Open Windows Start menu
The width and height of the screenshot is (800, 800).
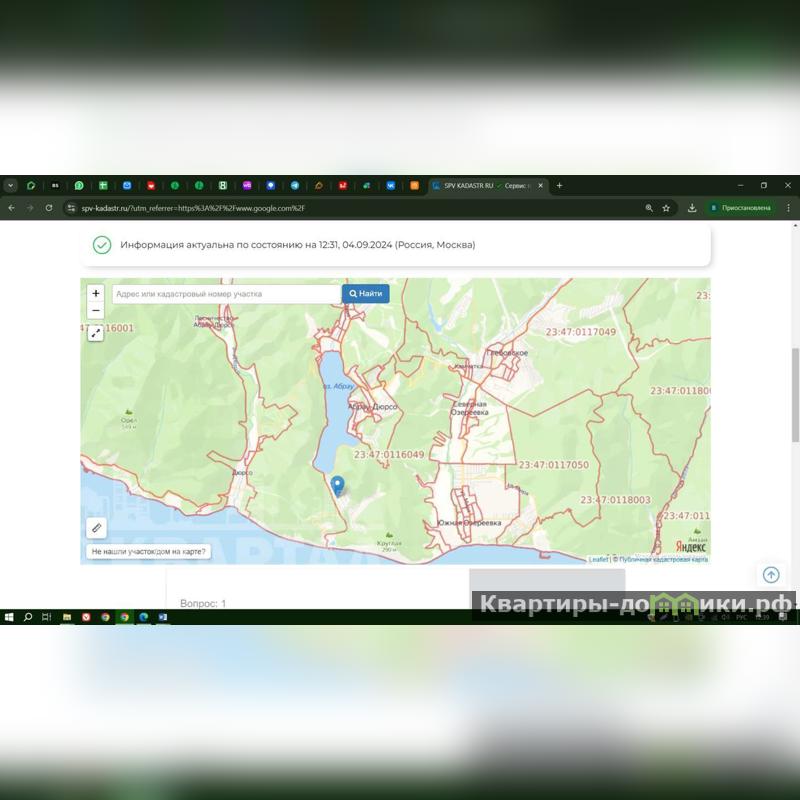click(x=9, y=617)
